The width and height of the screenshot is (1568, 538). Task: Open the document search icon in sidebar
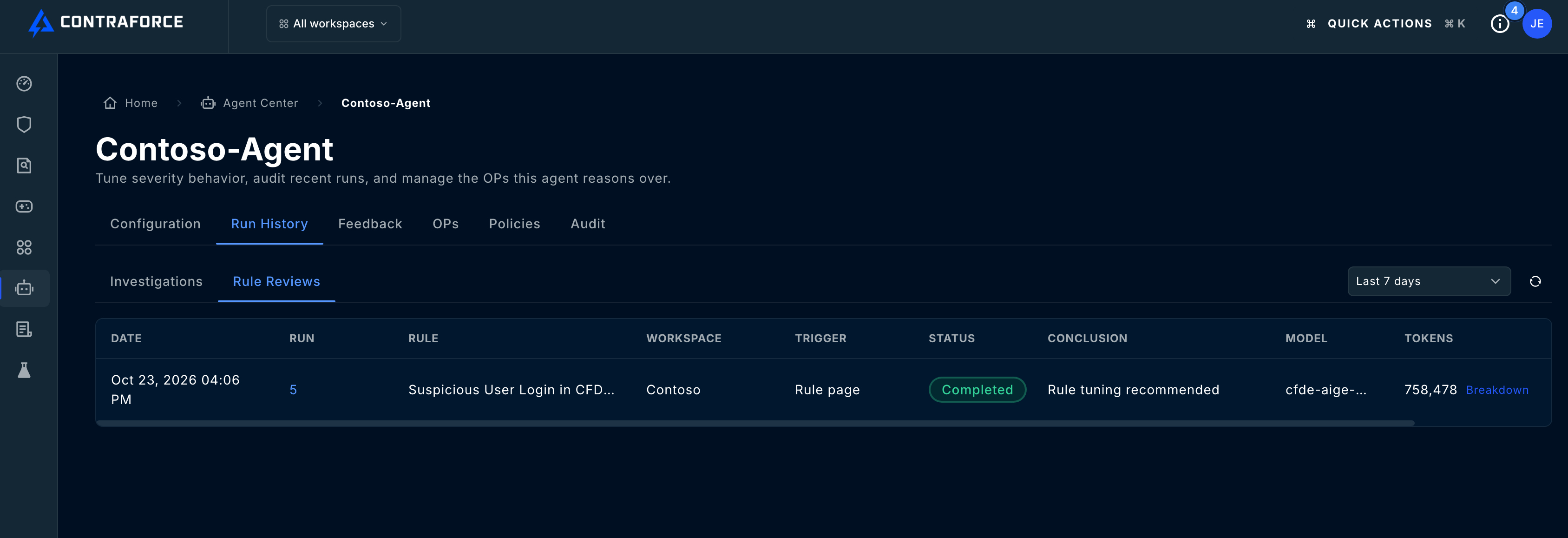pyautogui.click(x=24, y=165)
